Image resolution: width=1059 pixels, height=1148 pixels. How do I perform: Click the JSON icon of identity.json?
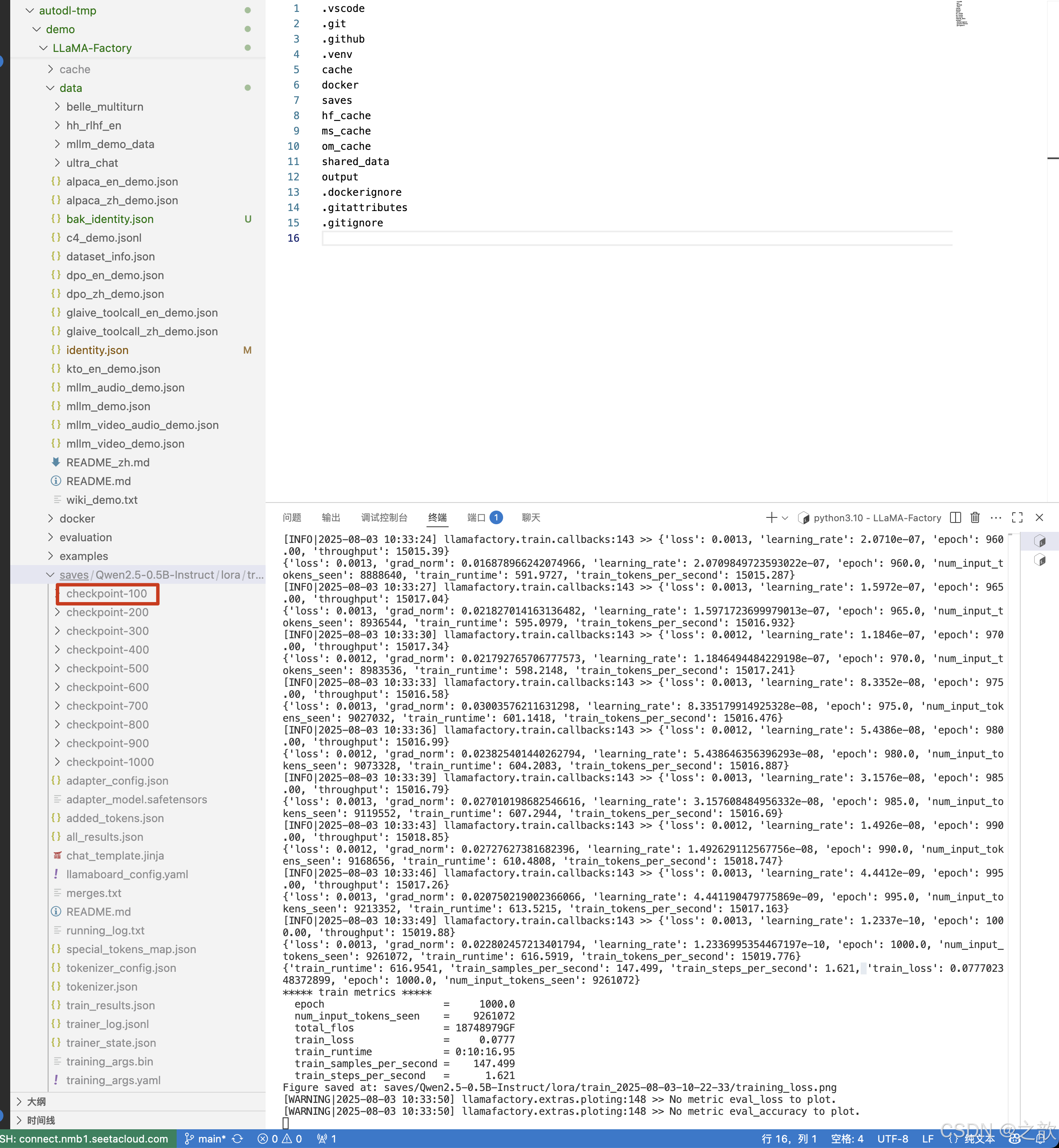(56, 350)
